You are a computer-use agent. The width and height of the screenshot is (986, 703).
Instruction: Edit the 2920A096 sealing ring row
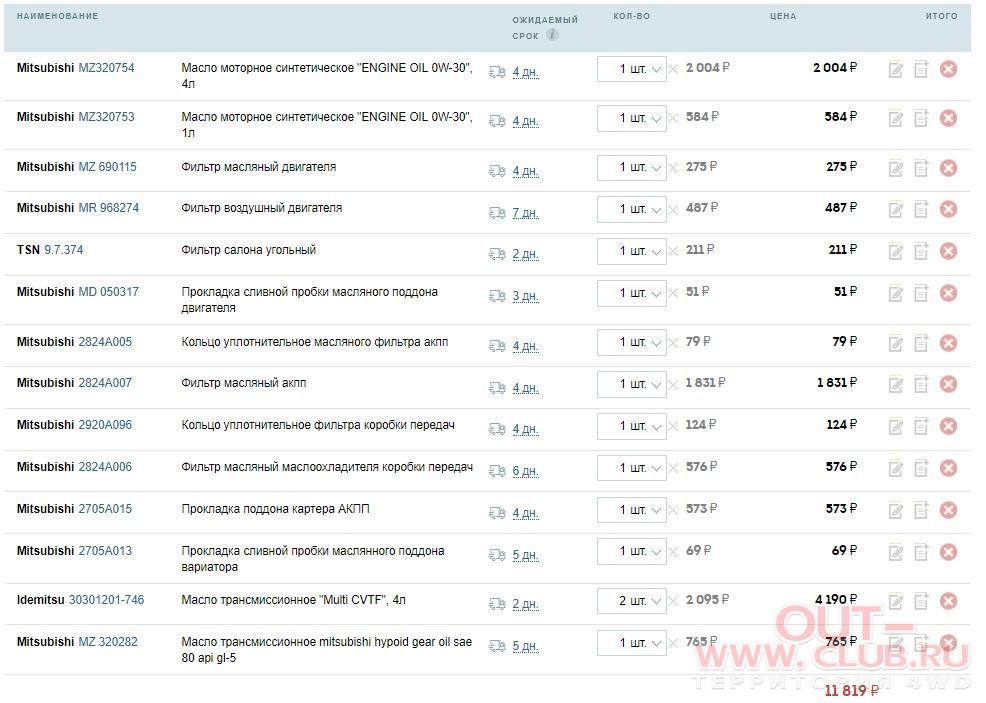click(x=895, y=426)
